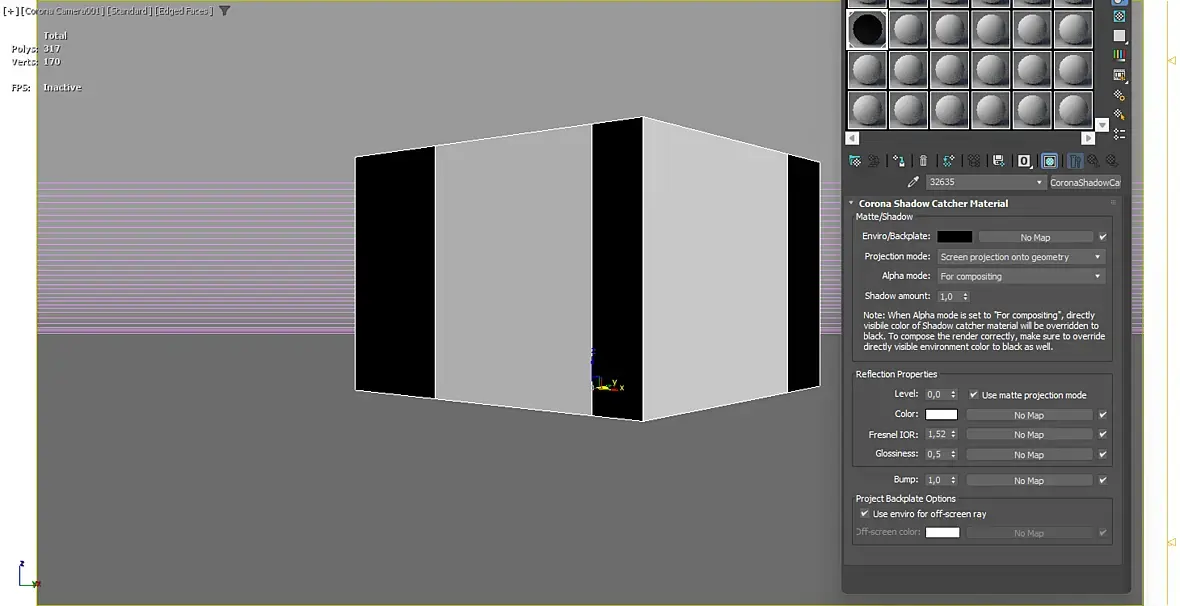The width and height of the screenshot is (1180, 606).
Task: Click the reflection Color No Map button
Action: coord(1029,415)
